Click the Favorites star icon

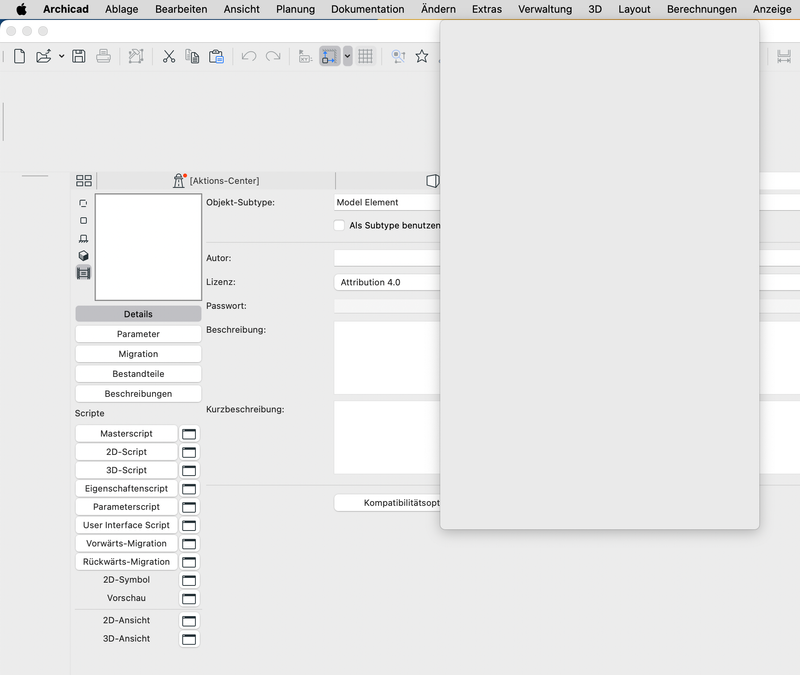(x=421, y=56)
